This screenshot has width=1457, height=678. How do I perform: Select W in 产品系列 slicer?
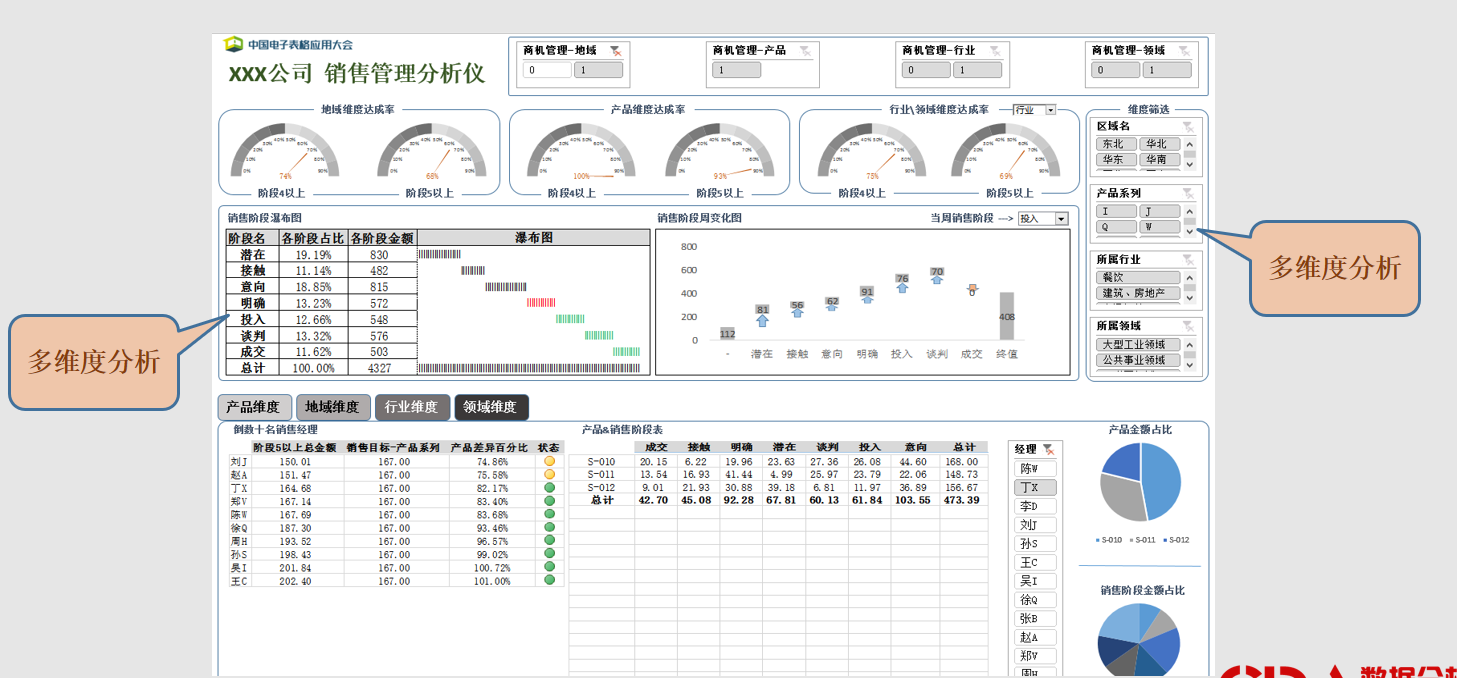1159,226
